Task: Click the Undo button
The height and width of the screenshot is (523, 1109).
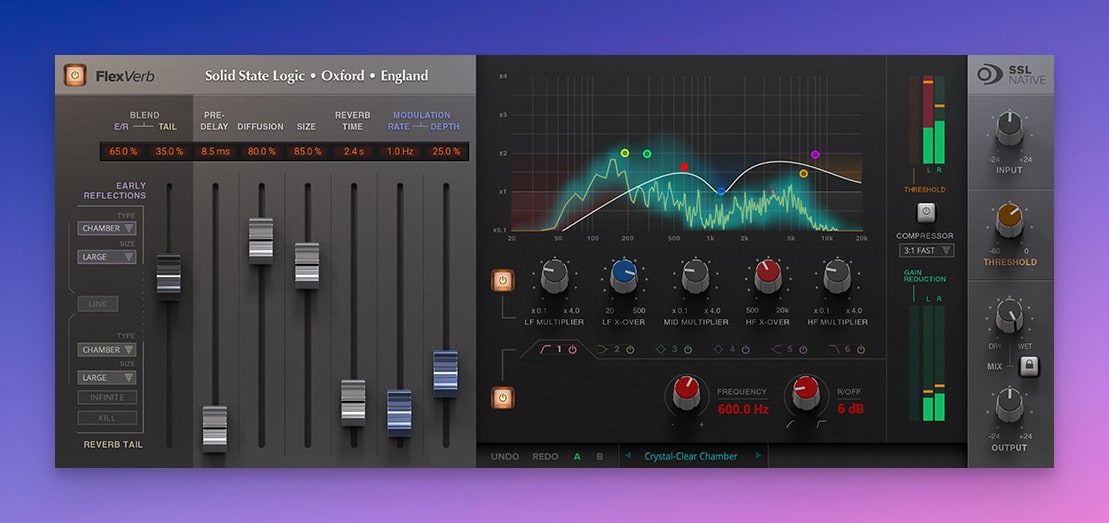Action: [x=505, y=457]
